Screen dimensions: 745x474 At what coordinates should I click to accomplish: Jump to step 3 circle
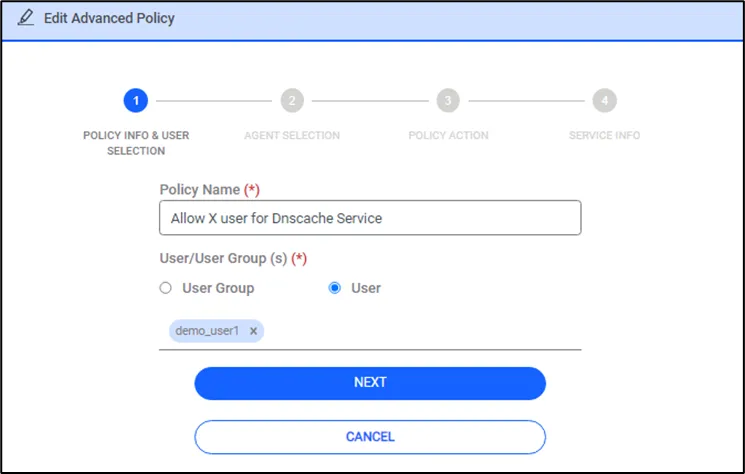pyautogui.click(x=448, y=101)
